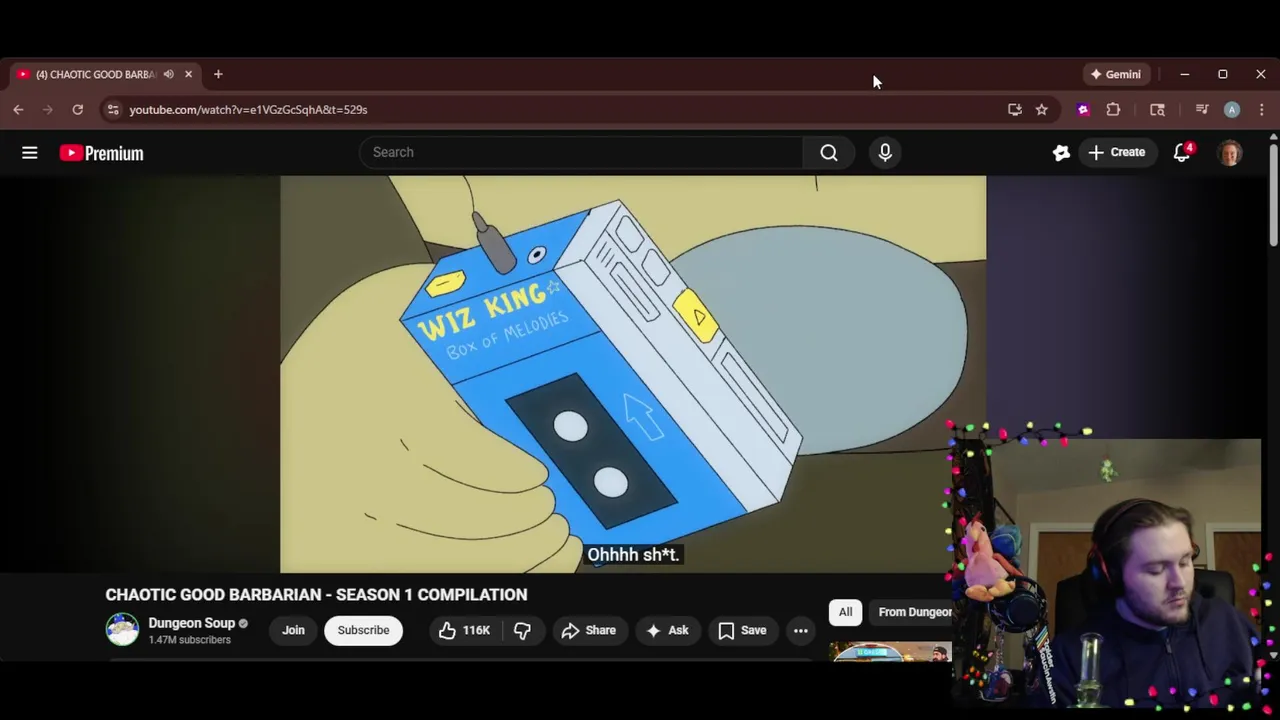Image resolution: width=1280 pixels, height=720 pixels.
Task: Open the Ask AI button
Action: tap(668, 630)
